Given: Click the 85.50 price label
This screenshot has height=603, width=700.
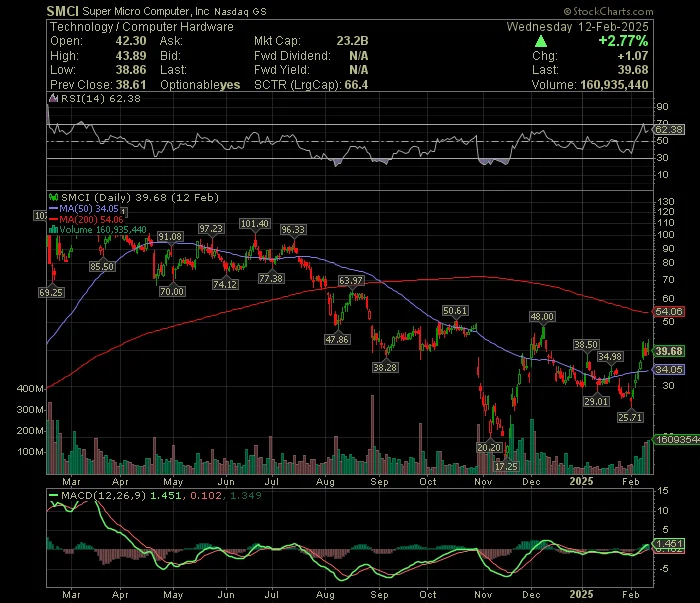Looking at the screenshot, I should pos(102,266).
